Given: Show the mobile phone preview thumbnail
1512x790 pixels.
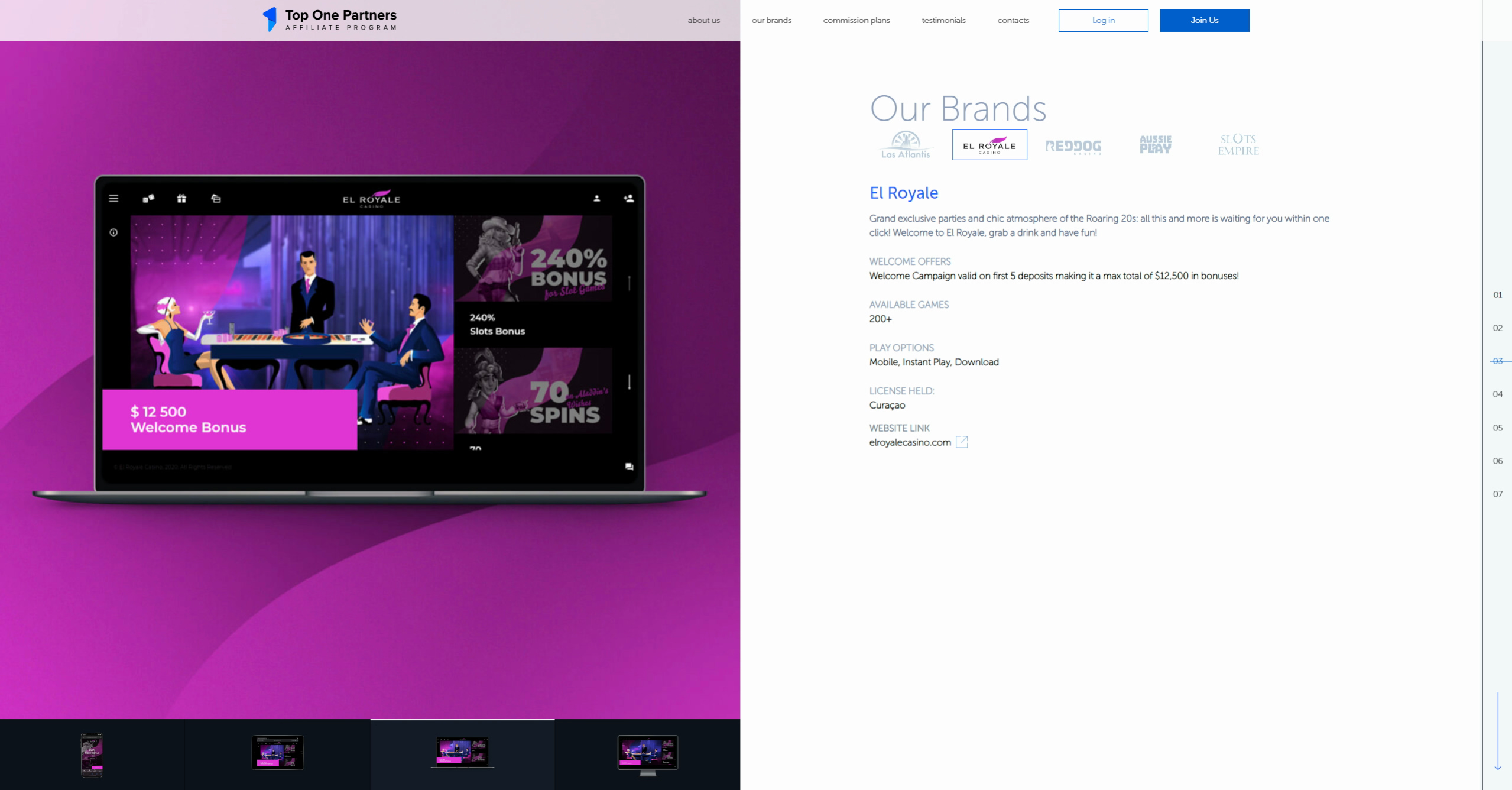Looking at the screenshot, I should coord(92,755).
